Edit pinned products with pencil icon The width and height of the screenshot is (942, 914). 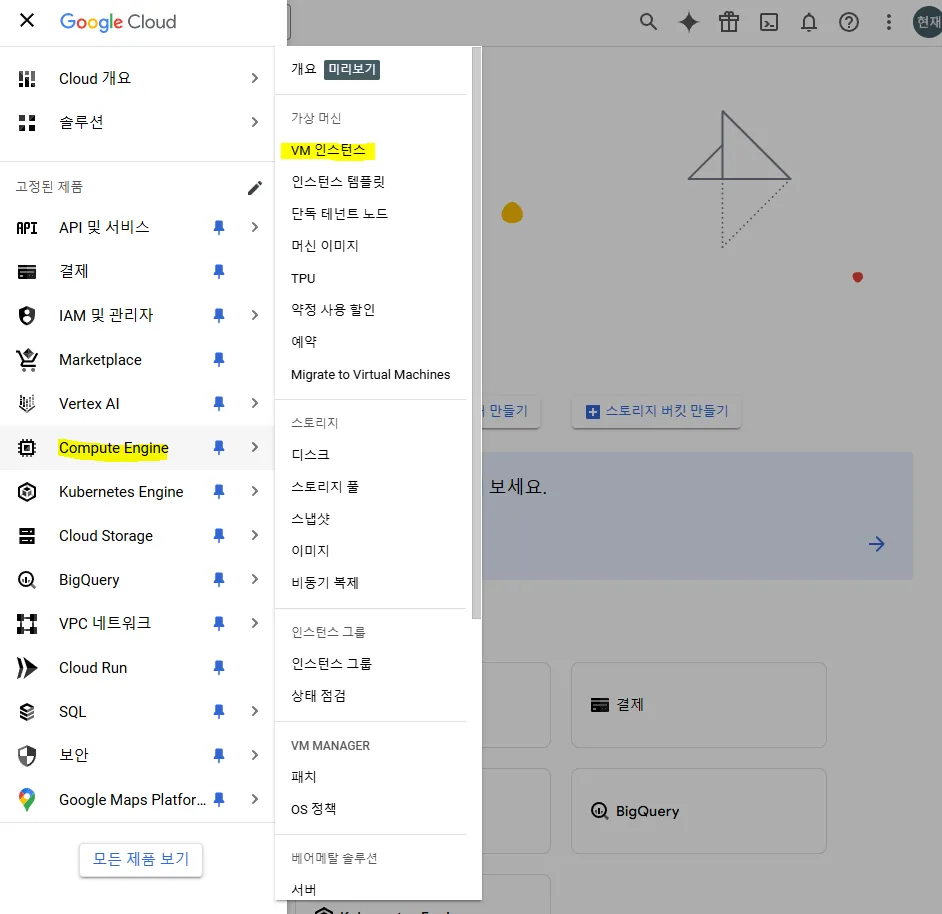click(255, 187)
